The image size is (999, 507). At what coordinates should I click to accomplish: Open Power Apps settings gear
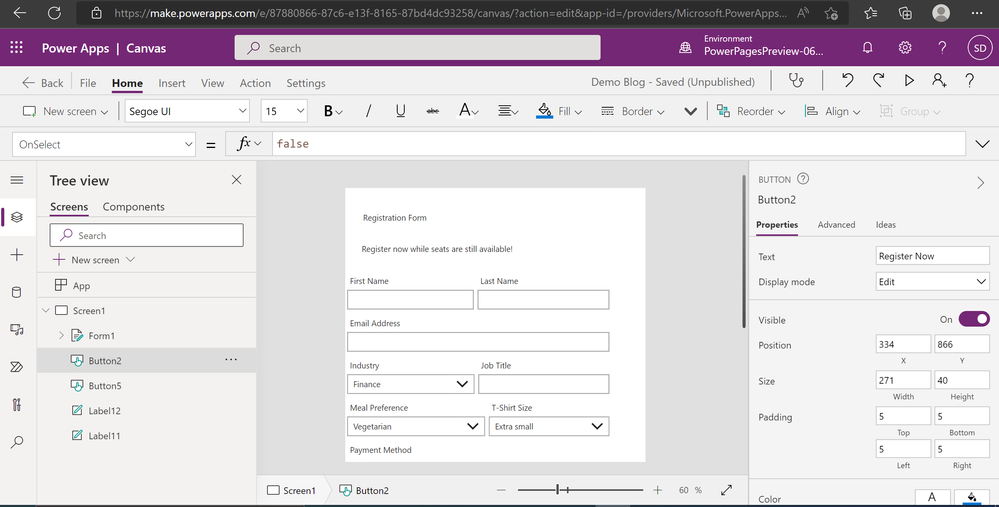pyautogui.click(x=905, y=48)
